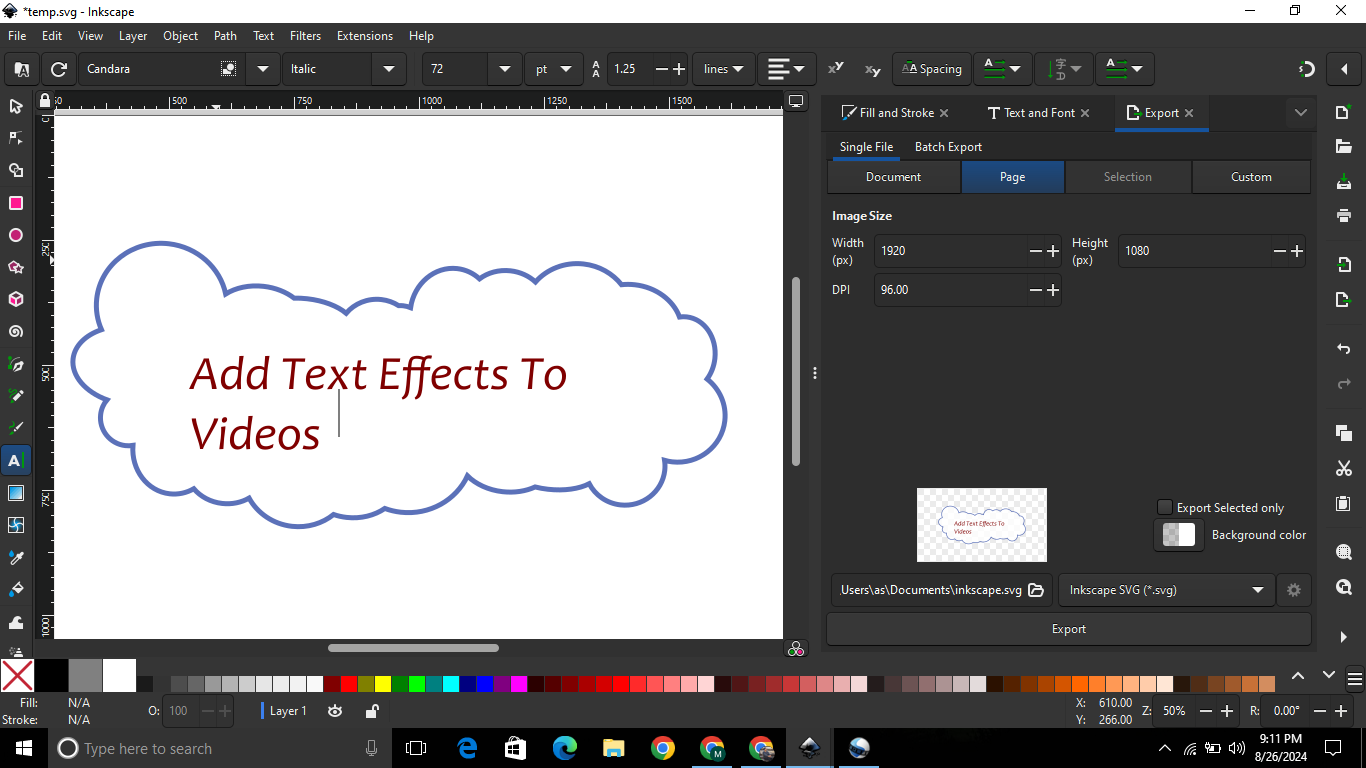Toggle Layer 1 visibility eye icon
1366x768 pixels.
click(335, 711)
